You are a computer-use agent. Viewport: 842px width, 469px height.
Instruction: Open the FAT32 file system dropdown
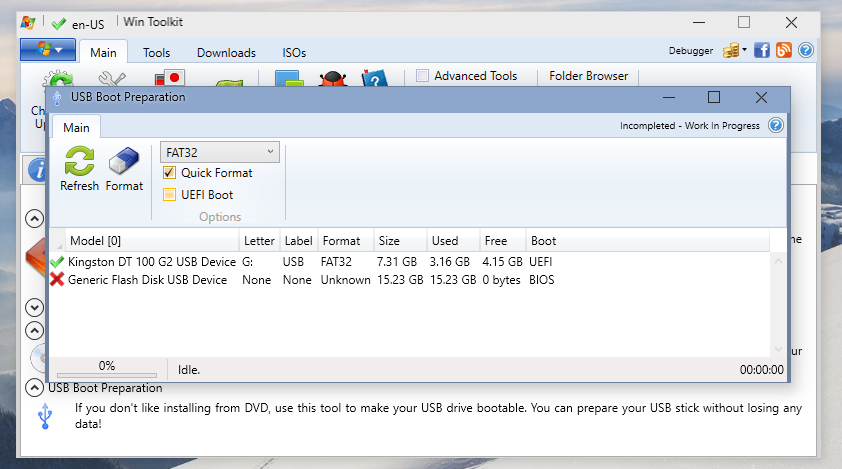click(x=219, y=152)
